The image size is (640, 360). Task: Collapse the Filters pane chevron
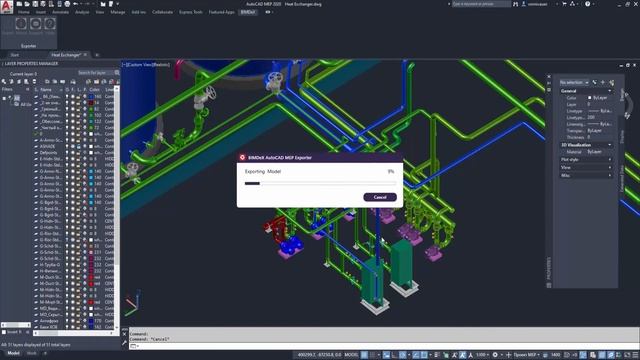(27, 89)
